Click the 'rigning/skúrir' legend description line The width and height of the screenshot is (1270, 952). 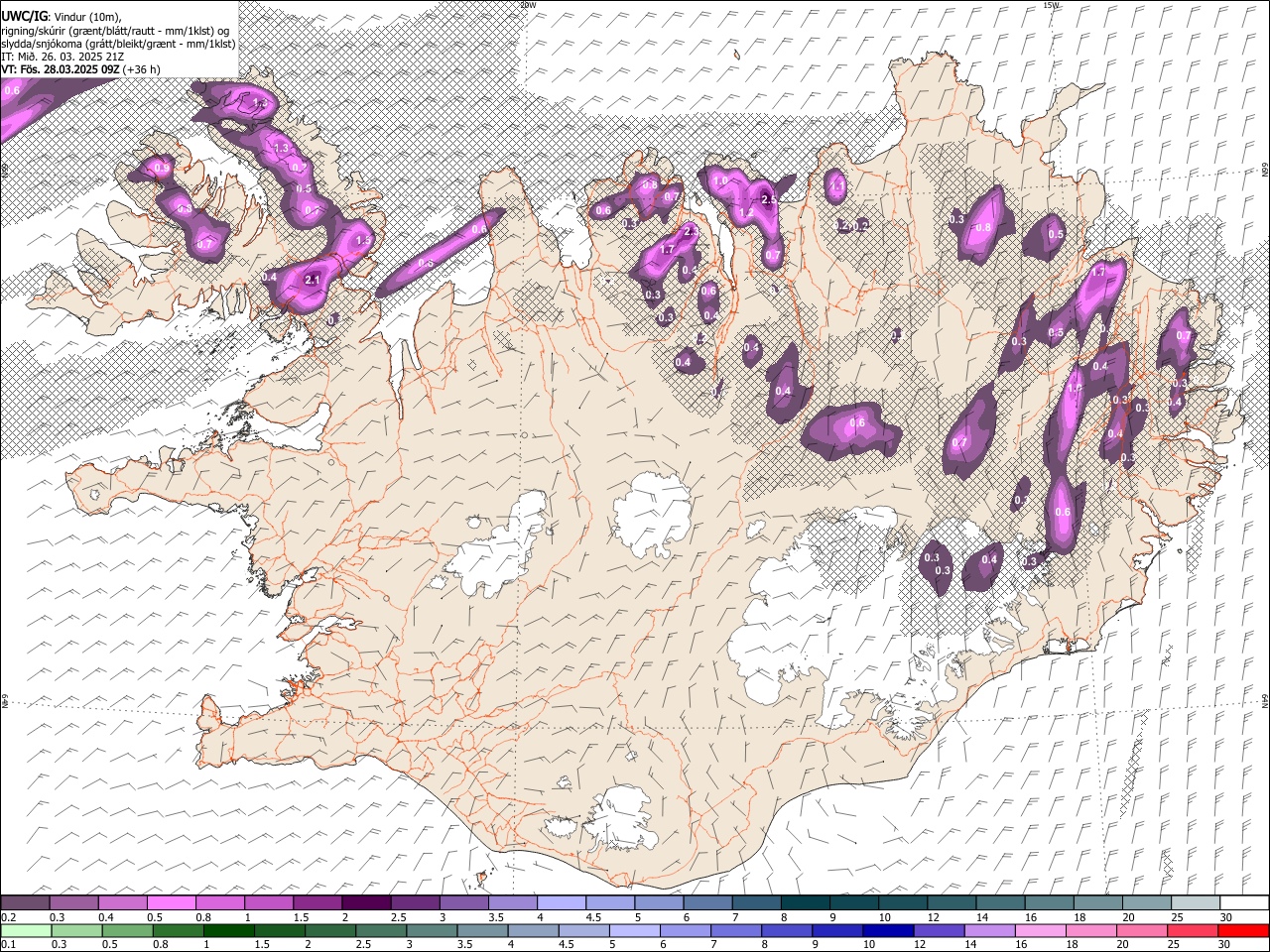pos(115,31)
